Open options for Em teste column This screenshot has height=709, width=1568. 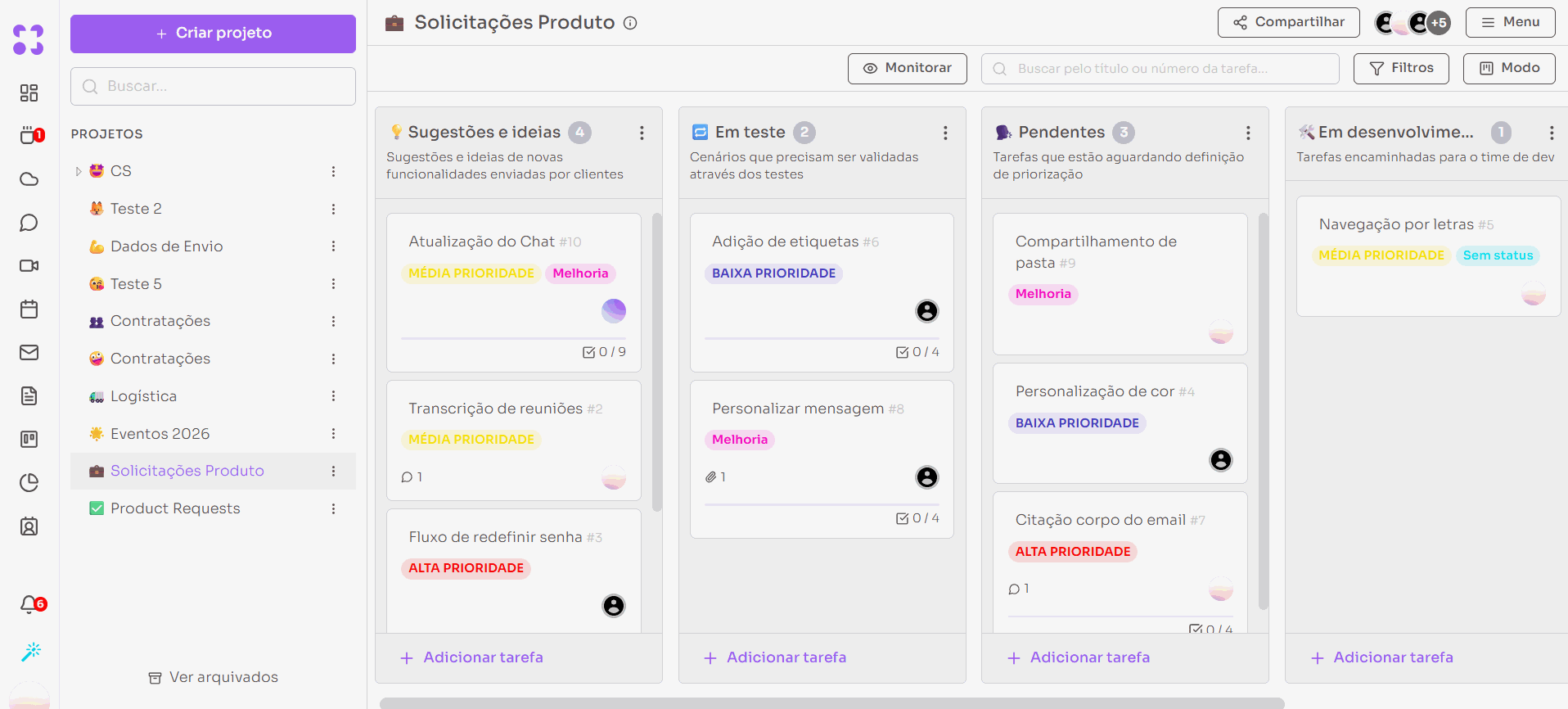(945, 133)
